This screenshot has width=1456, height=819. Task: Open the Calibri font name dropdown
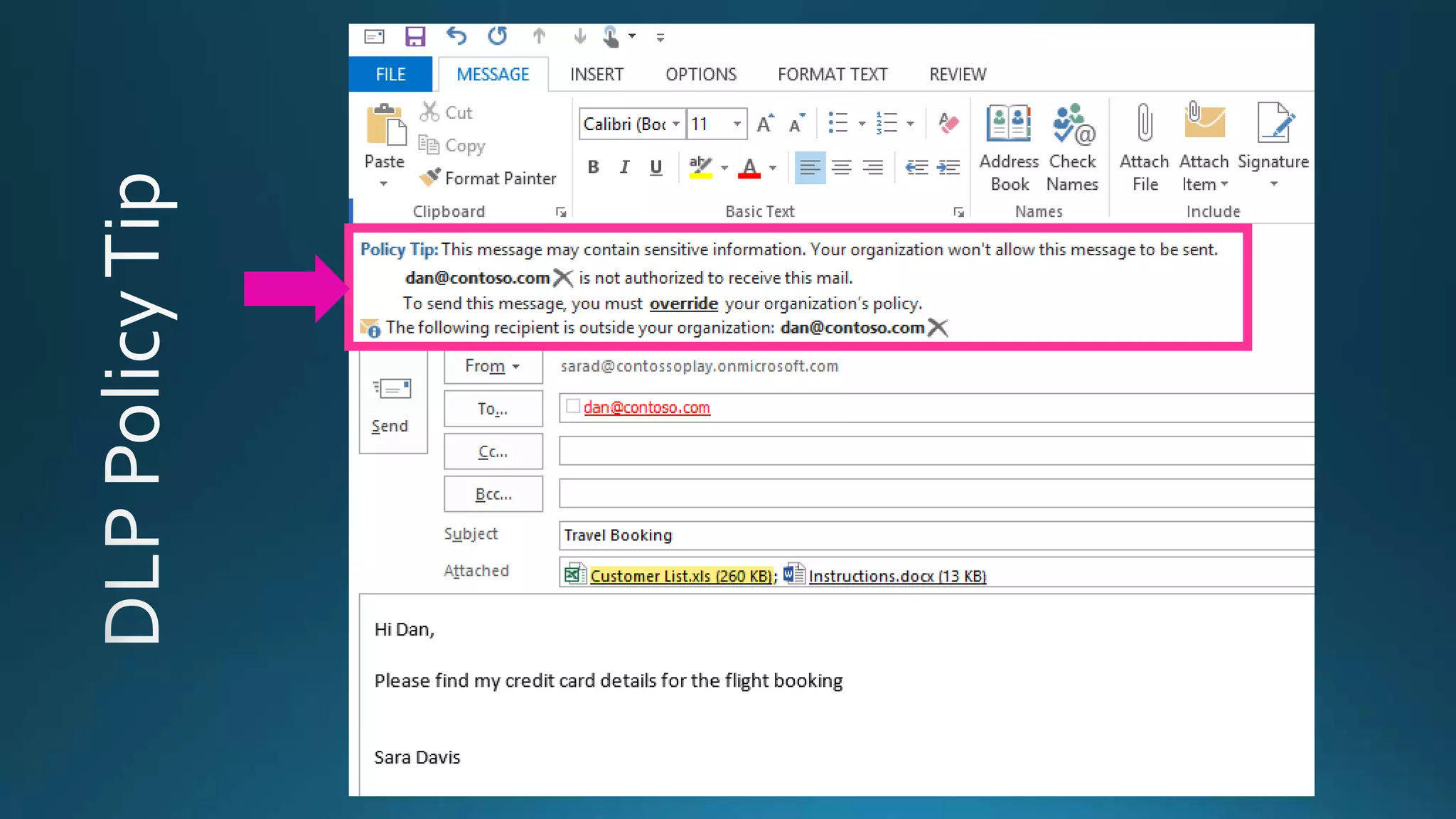(676, 124)
